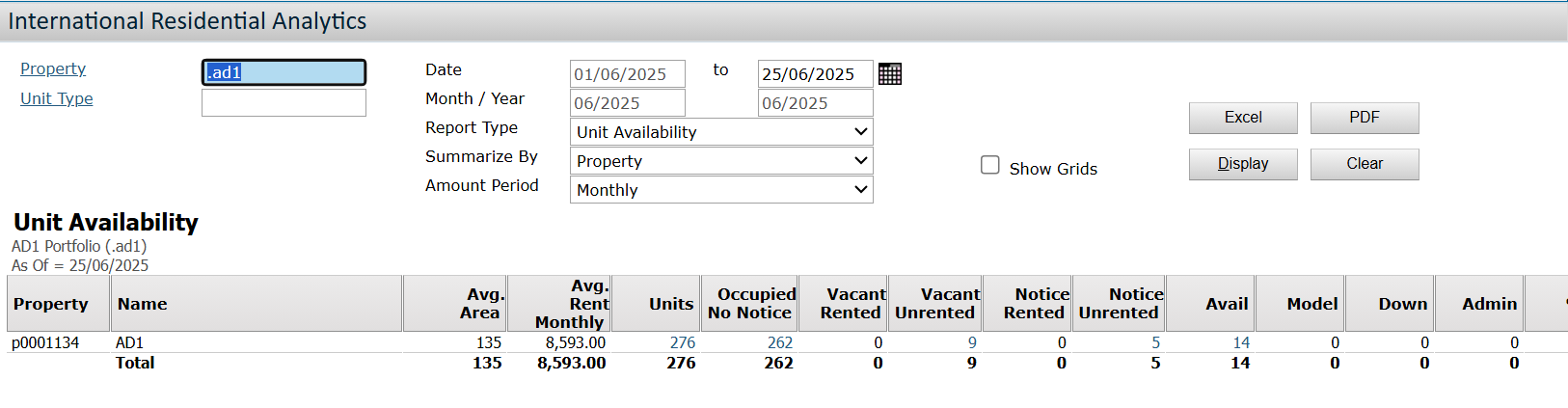The width and height of the screenshot is (1568, 408).
Task: Click the Model column header
Action: pyautogui.click(x=1301, y=304)
